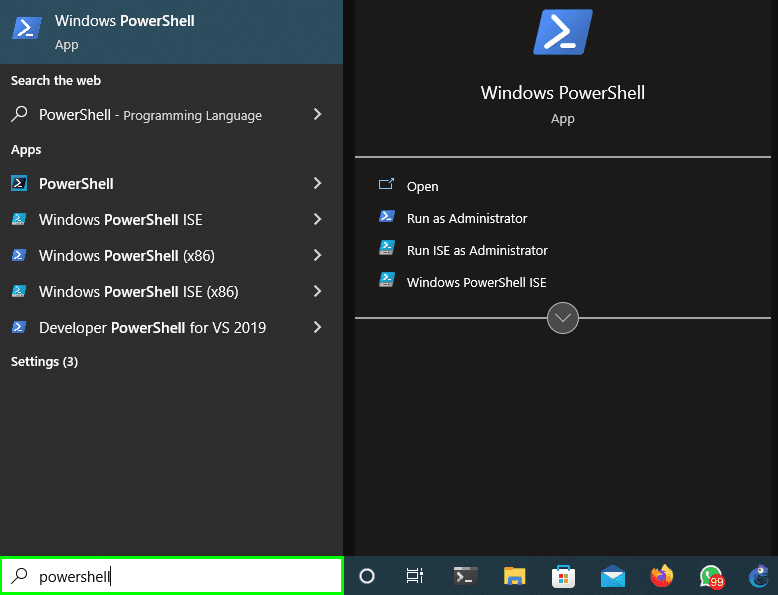This screenshot has height=595, width=778.
Task: Open WhatsApp with 99 badge on taskbar
Action: 712,577
